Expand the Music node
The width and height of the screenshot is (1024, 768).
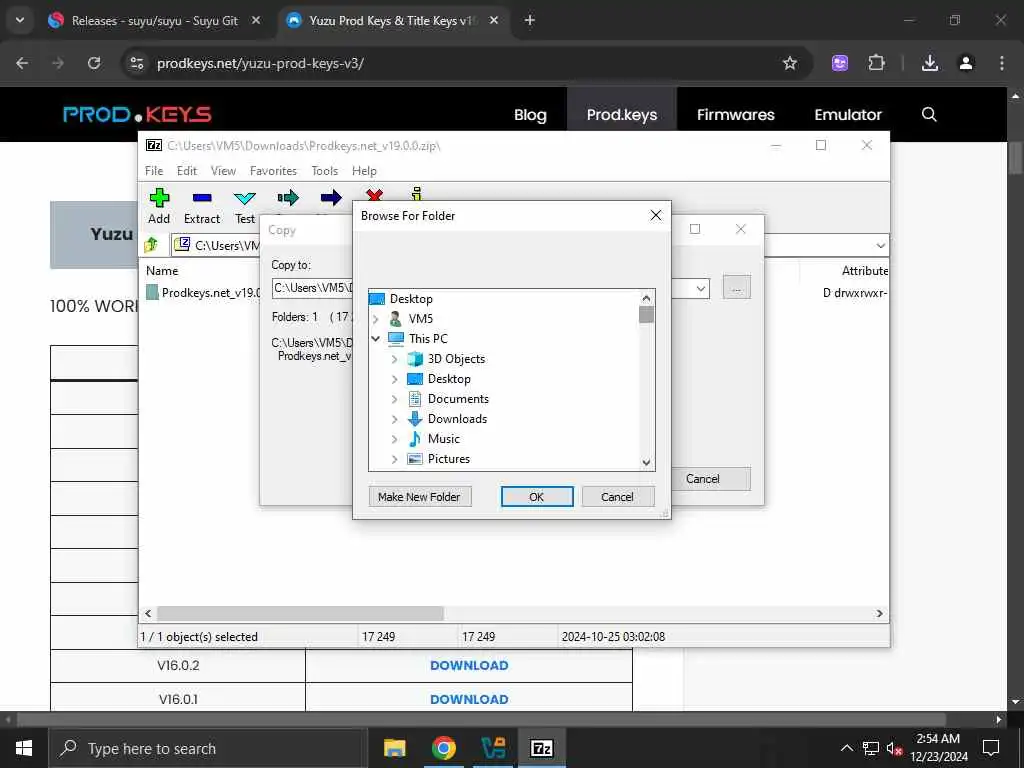click(394, 439)
